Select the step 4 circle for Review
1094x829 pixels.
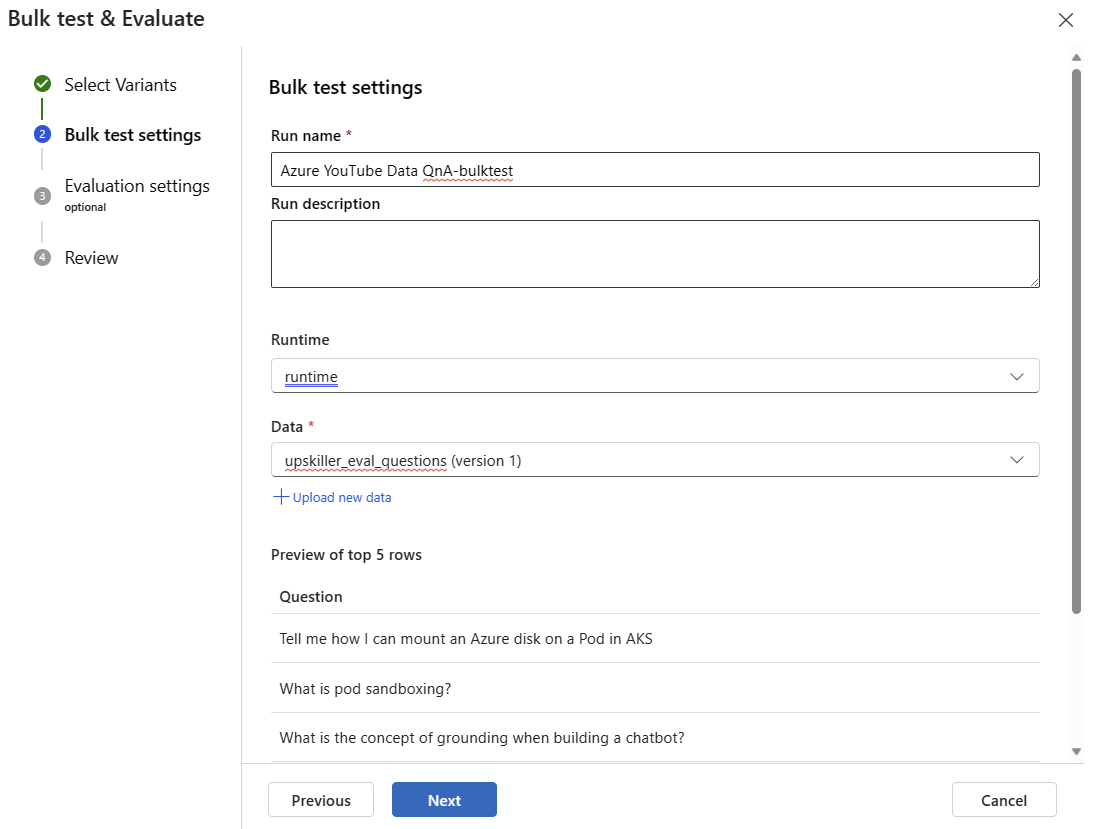(42, 257)
